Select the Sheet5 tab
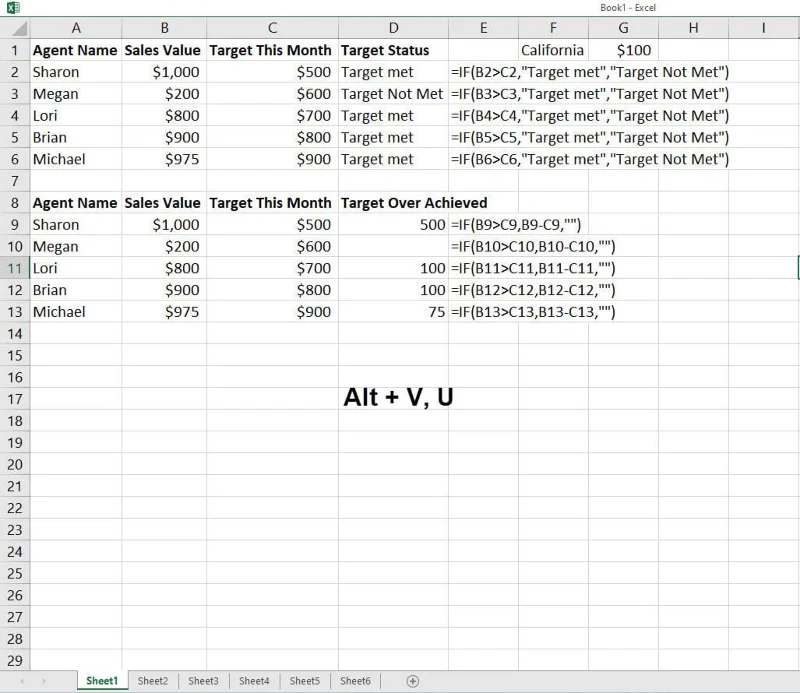Viewport: 800px width, 693px height. tap(305, 680)
